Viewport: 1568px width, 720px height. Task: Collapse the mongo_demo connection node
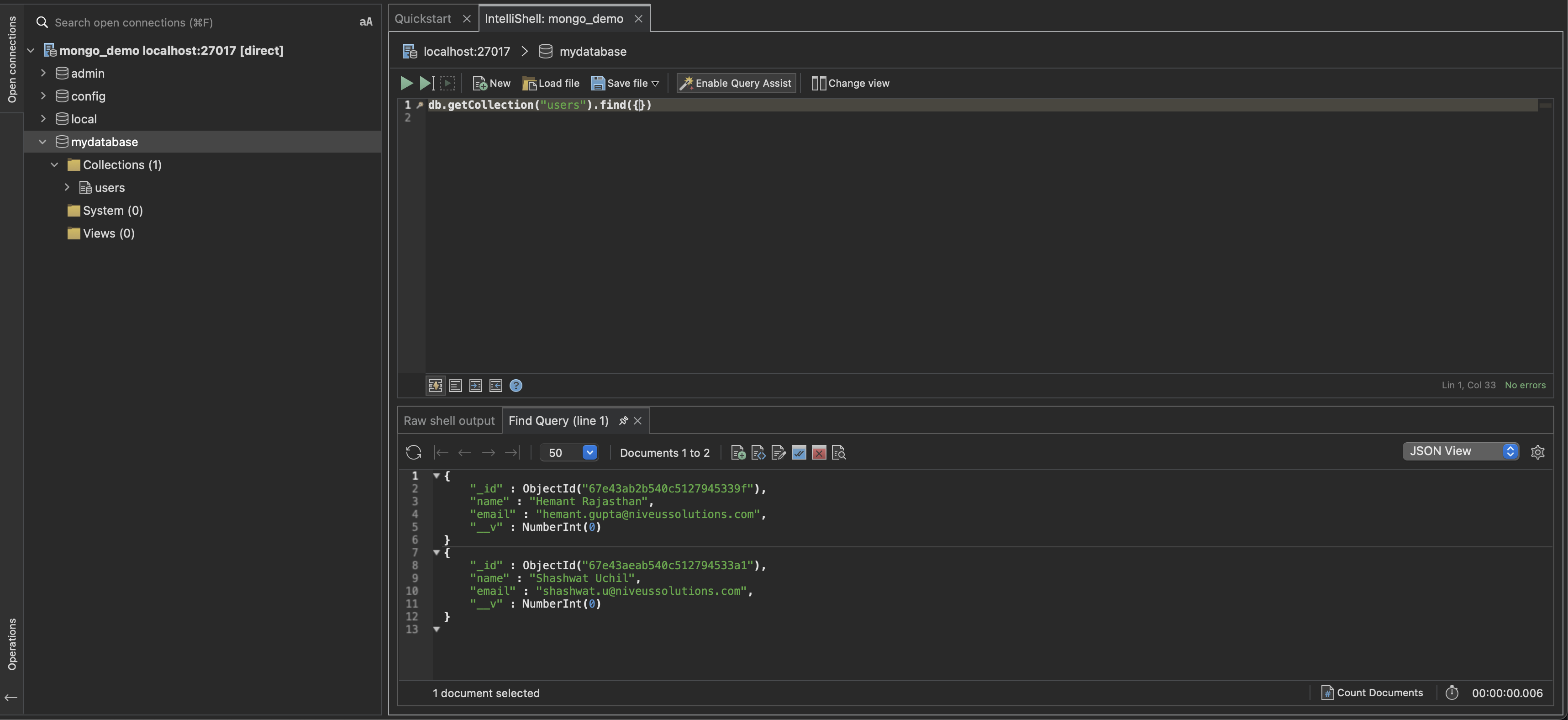click(x=31, y=51)
